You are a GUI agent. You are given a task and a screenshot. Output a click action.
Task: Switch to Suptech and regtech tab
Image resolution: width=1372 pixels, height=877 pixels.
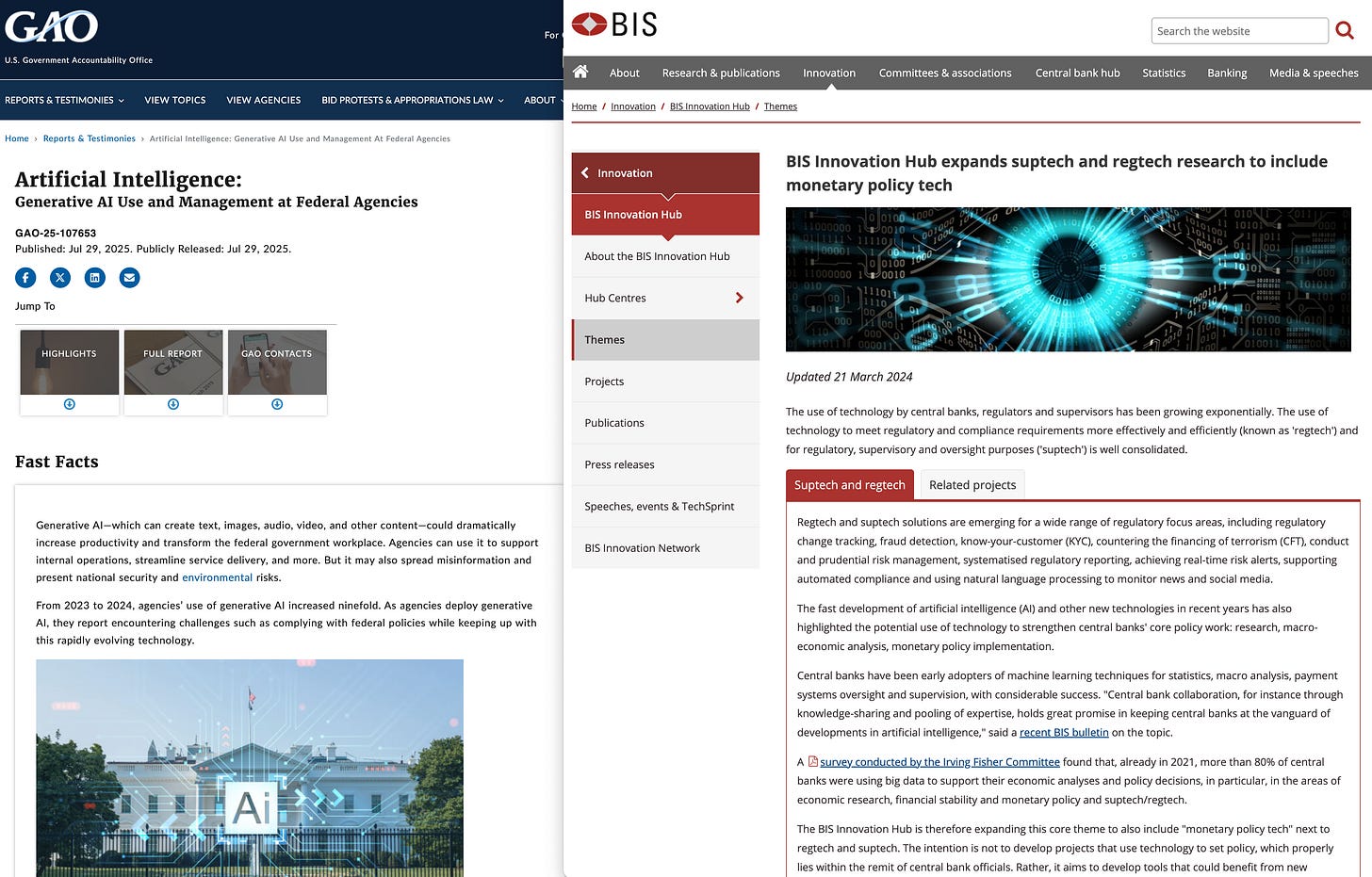click(850, 484)
